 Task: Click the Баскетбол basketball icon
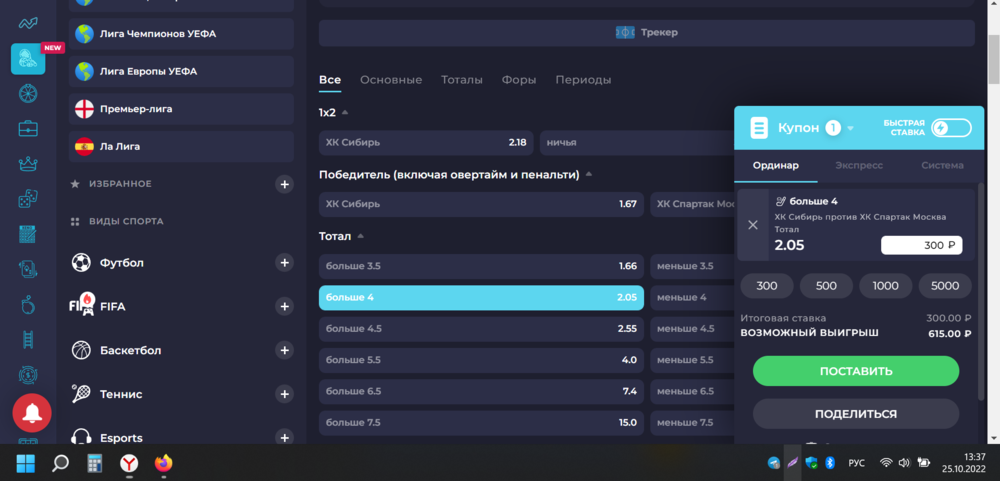[81, 350]
